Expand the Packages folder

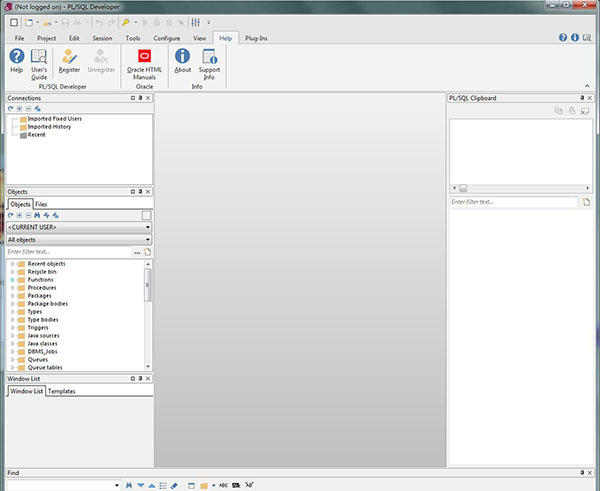(12, 296)
